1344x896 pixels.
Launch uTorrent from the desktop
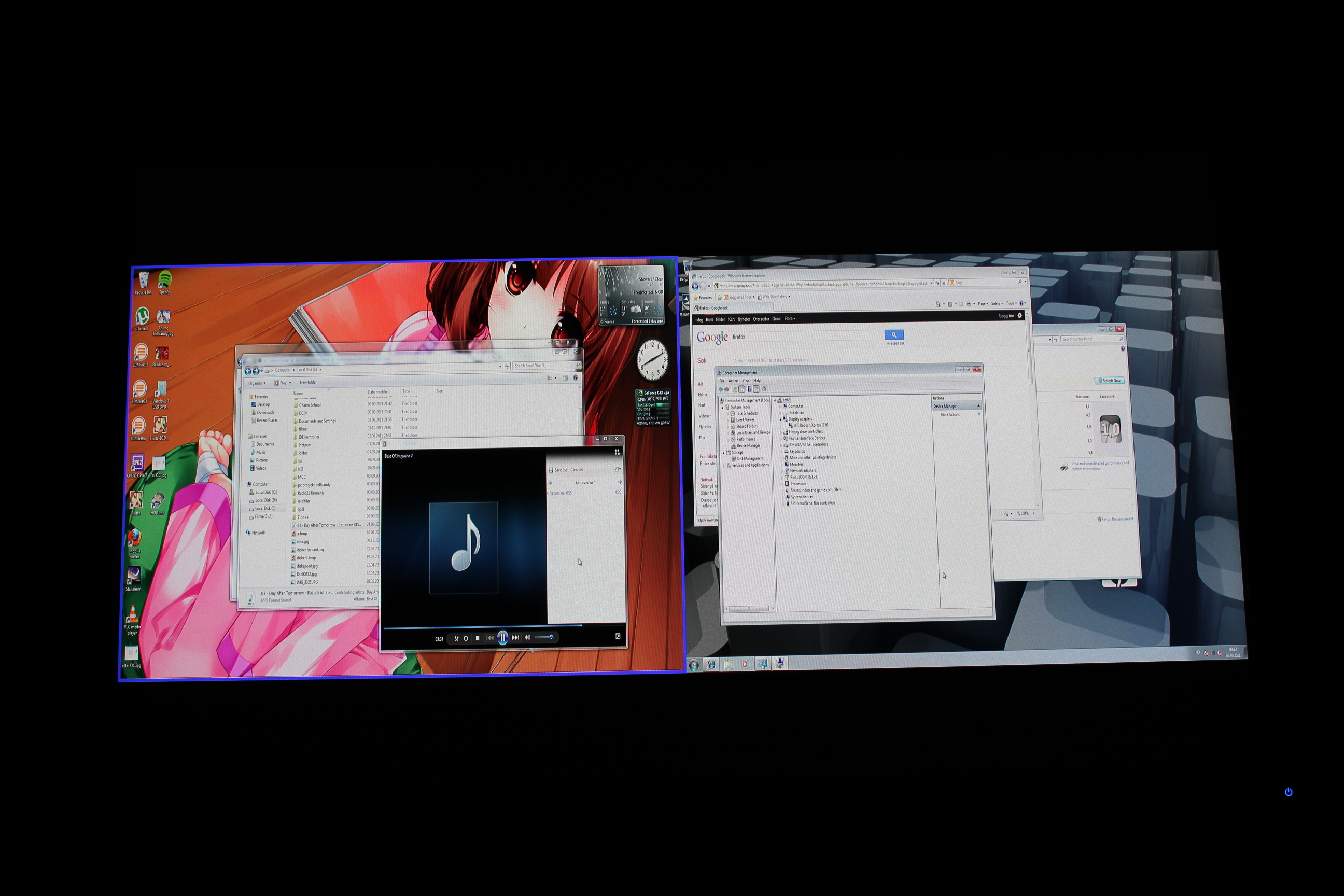[x=142, y=319]
